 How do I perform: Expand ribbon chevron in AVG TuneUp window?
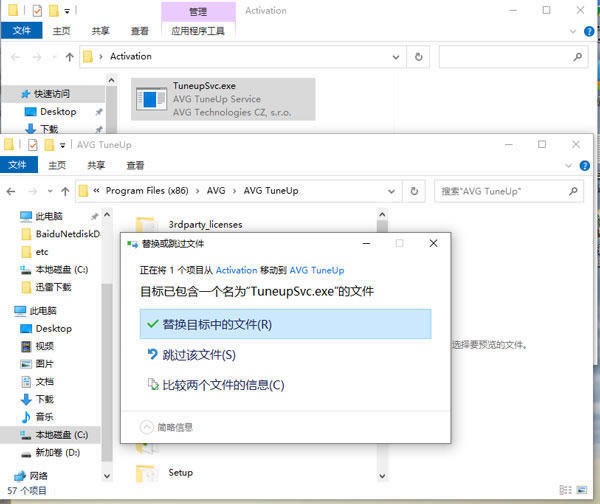568,166
